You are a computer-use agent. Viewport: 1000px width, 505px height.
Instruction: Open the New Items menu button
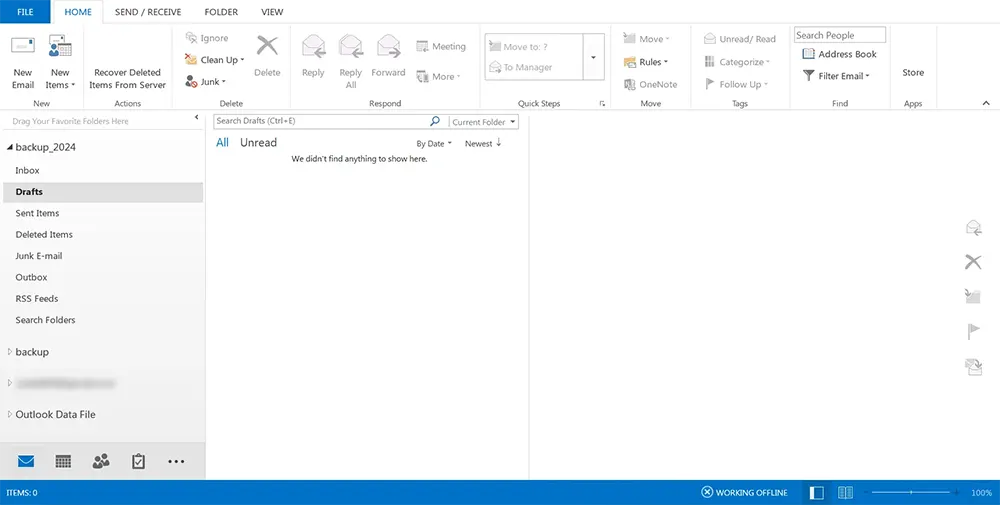(60, 62)
